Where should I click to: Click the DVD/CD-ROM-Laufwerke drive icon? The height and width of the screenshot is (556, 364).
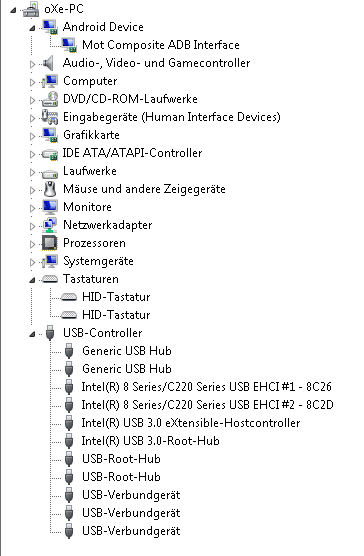(50, 99)
